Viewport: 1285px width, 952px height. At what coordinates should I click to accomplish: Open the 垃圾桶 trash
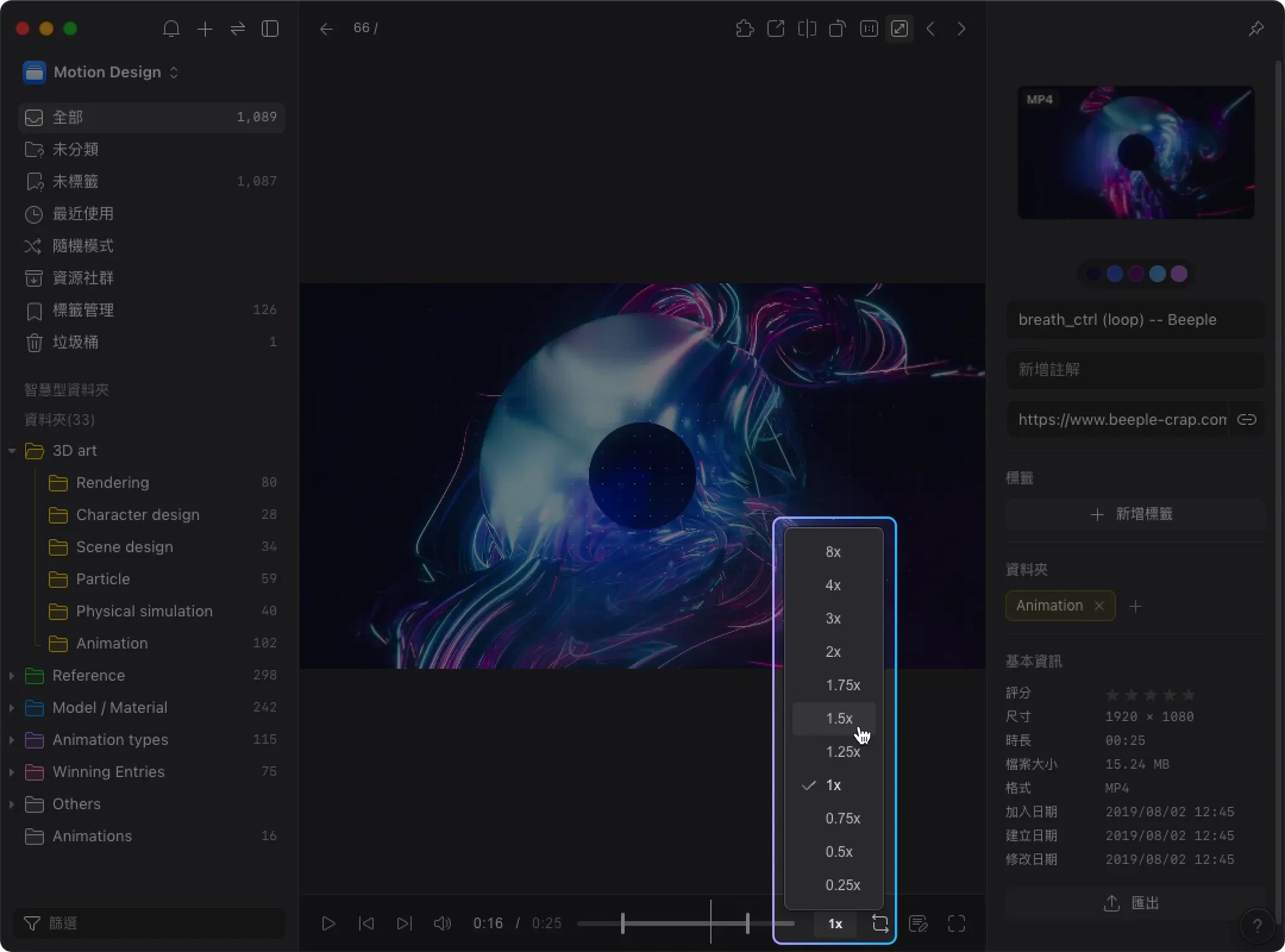tap(151, 342)
